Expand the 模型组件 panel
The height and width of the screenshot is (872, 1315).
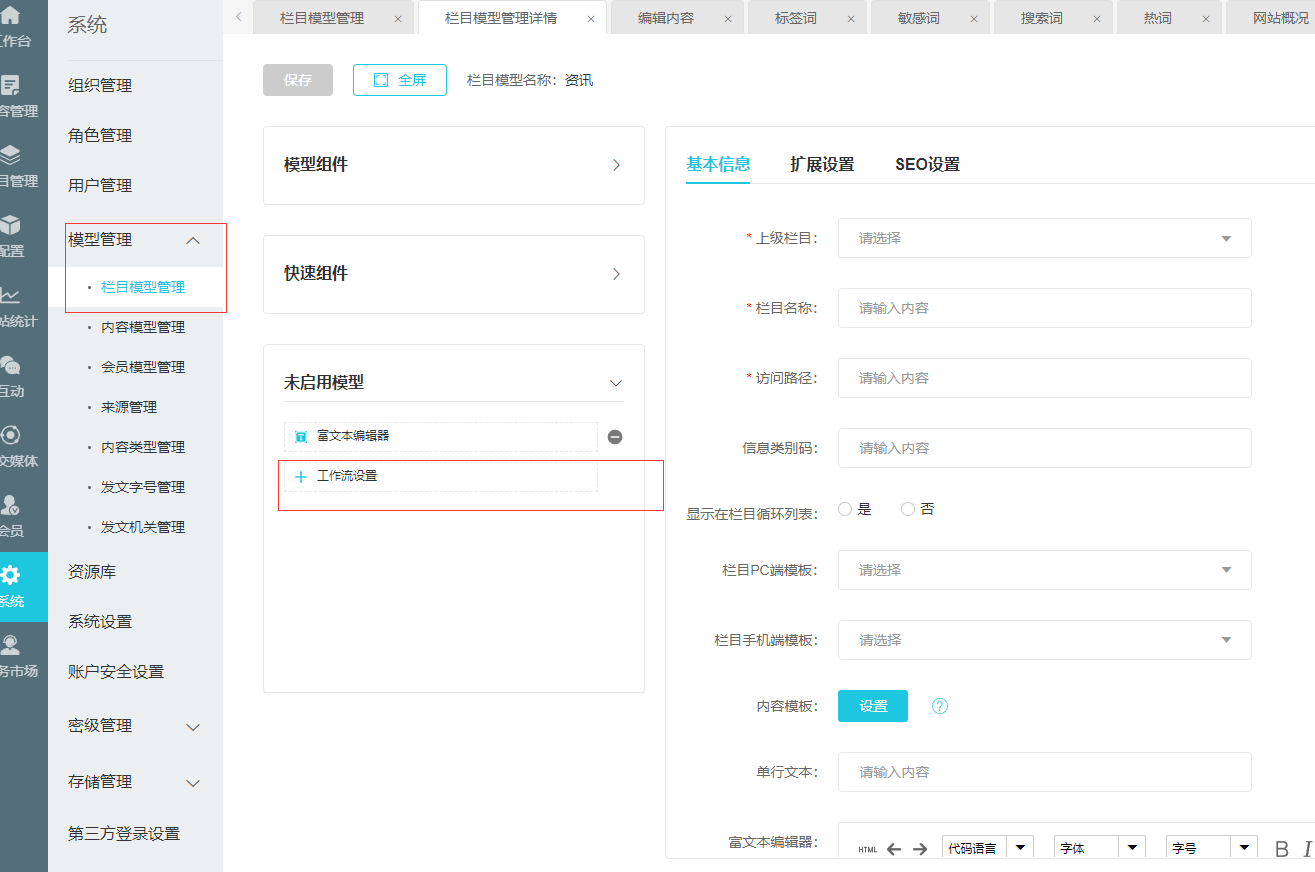point(453,165)
